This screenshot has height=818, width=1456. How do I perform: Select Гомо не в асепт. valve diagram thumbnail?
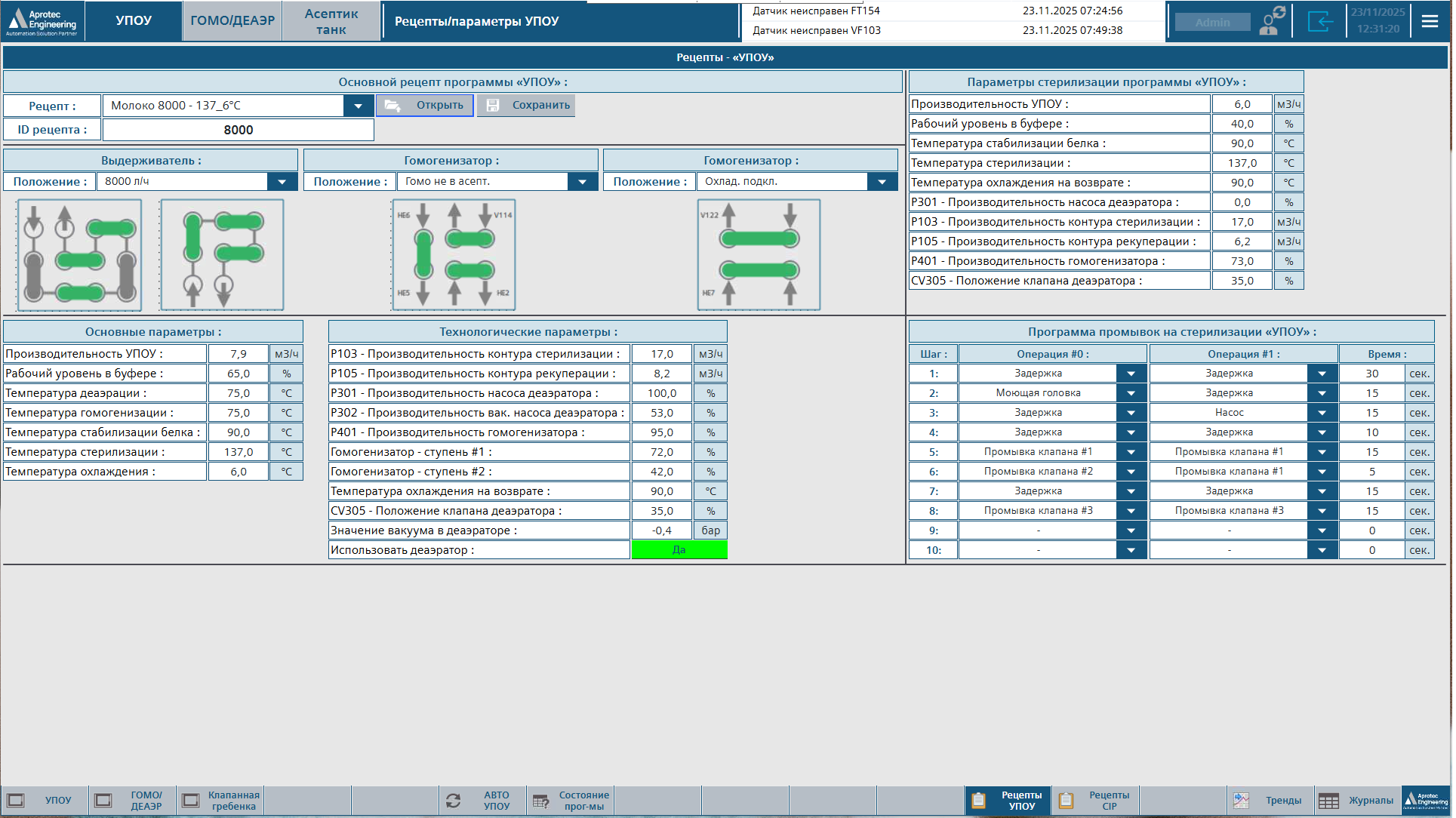[x=454, y=255]
